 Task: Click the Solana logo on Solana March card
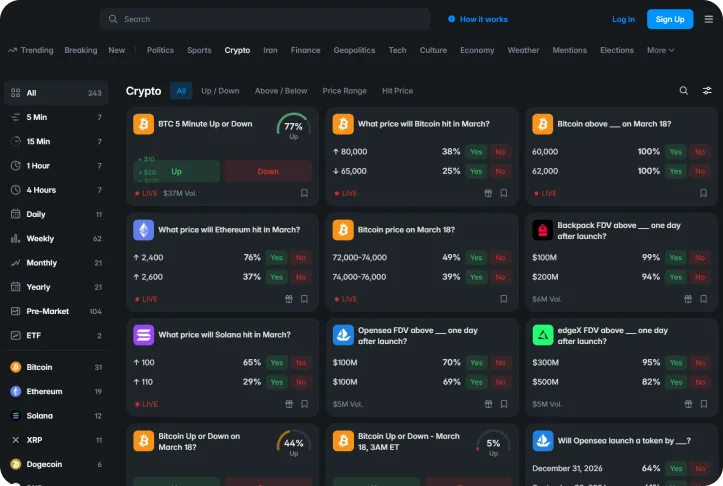143,335
